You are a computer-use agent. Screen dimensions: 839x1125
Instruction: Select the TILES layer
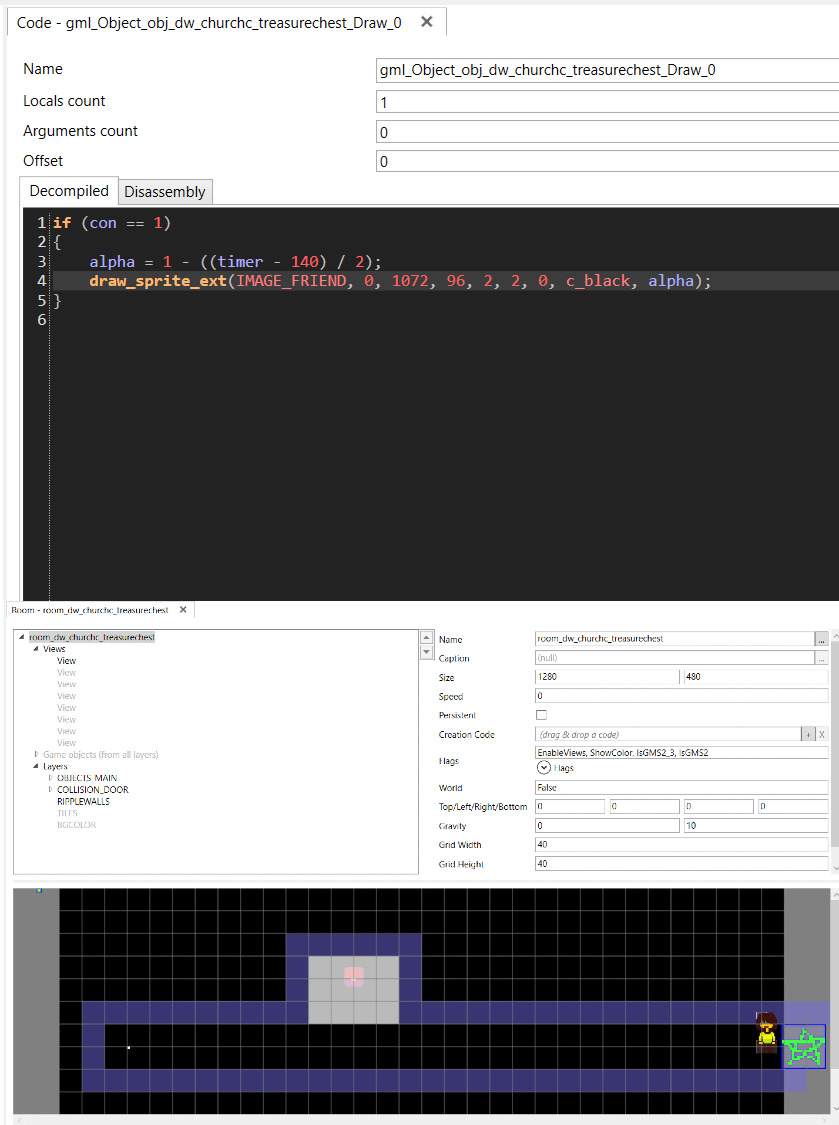[67, 813]
